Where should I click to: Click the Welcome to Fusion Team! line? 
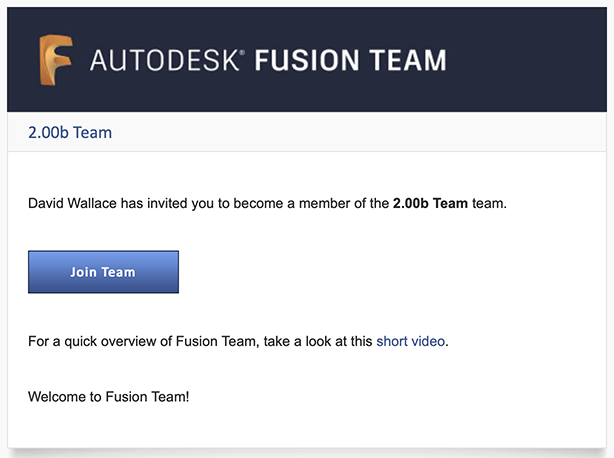click(x=108, y=396)
